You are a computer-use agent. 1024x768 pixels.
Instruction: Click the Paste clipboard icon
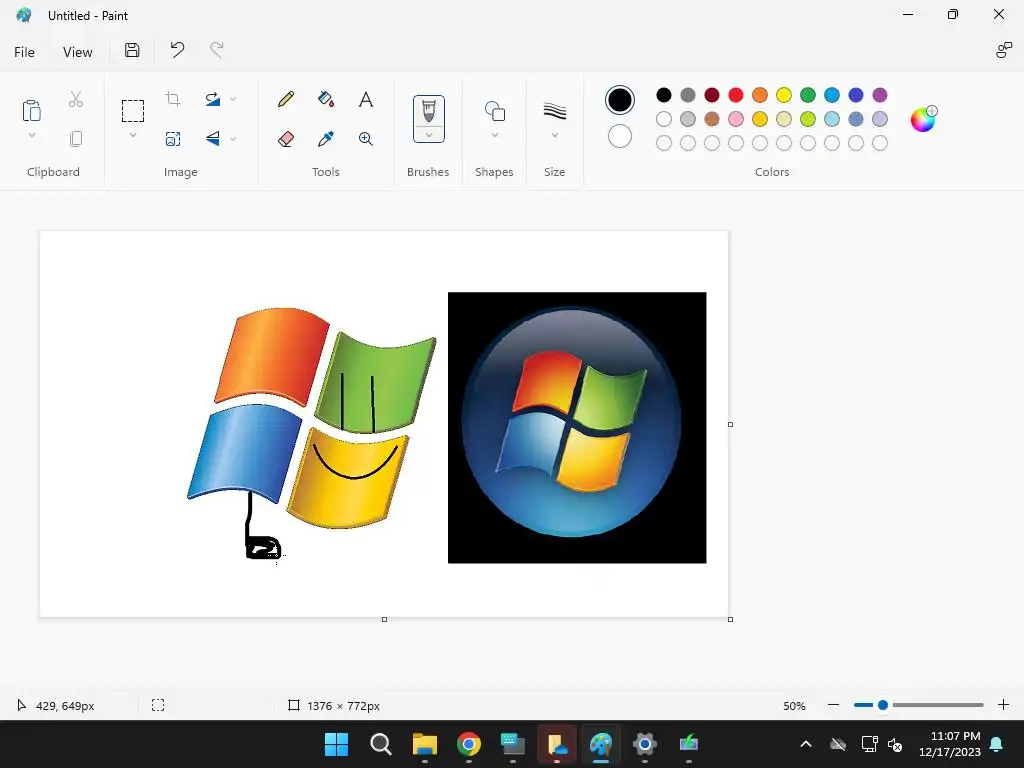(x=31, y=111)
